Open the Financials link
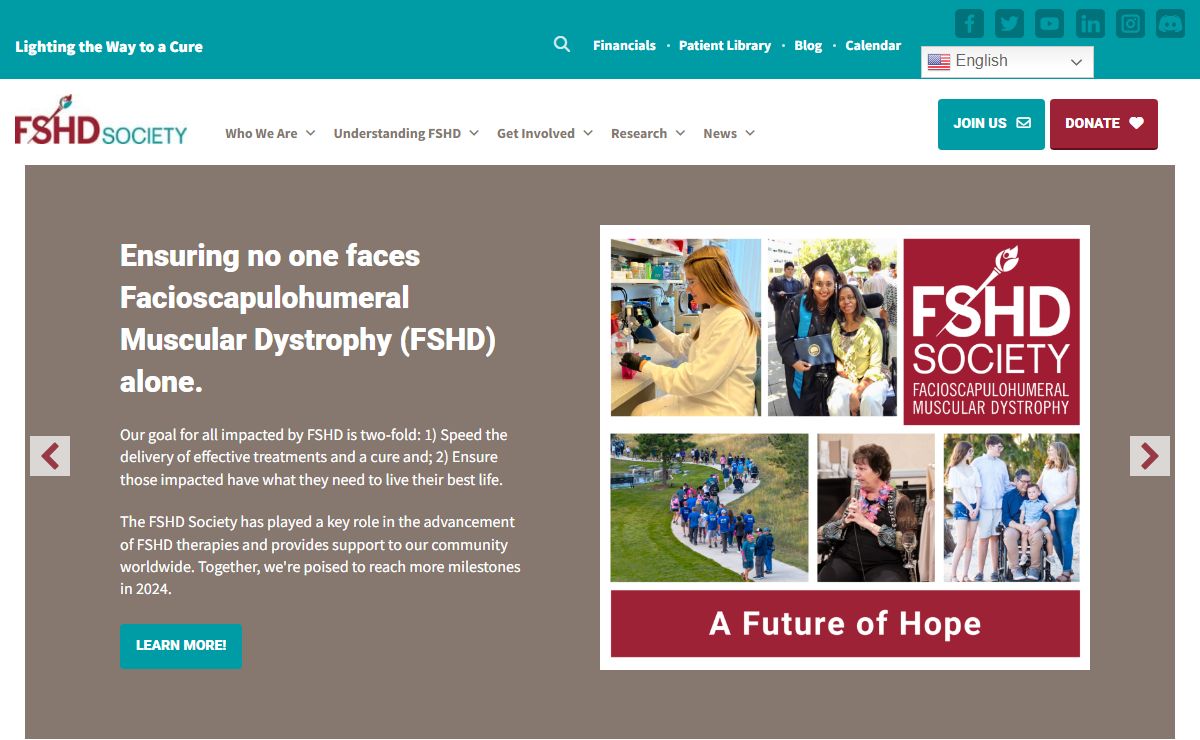The image size is (1200, 740). click(624, 45)
